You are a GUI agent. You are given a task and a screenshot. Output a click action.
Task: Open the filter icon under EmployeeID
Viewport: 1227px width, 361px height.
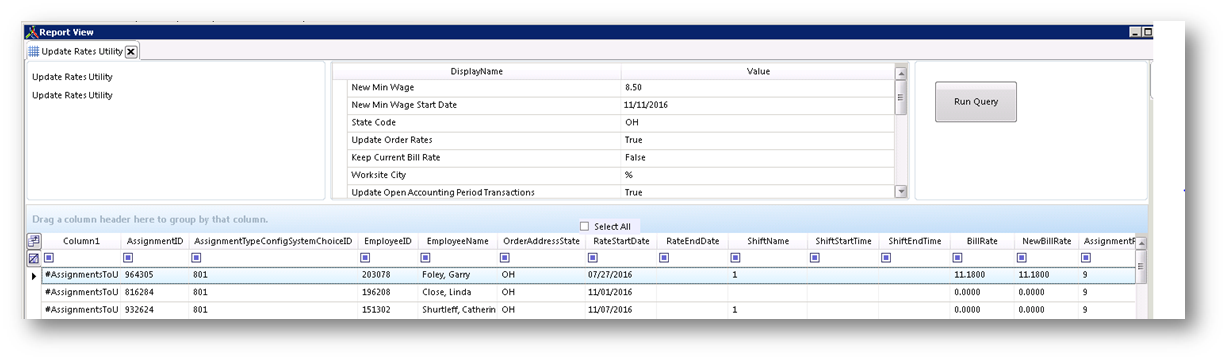pyautogui.click(x=366, y=258)
